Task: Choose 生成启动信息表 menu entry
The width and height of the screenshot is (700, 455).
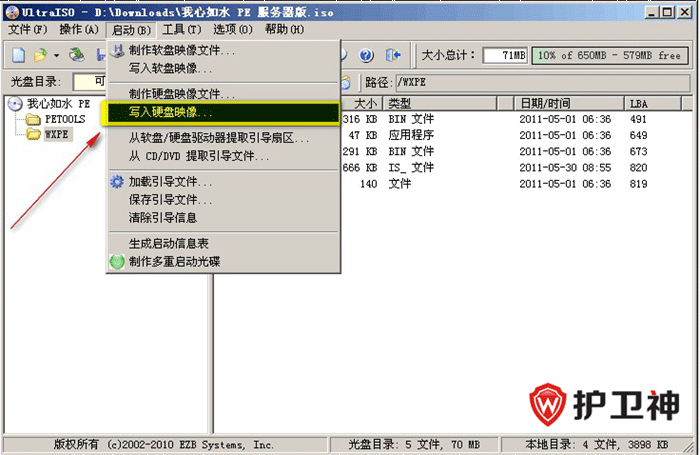Action: coord(223,243)
